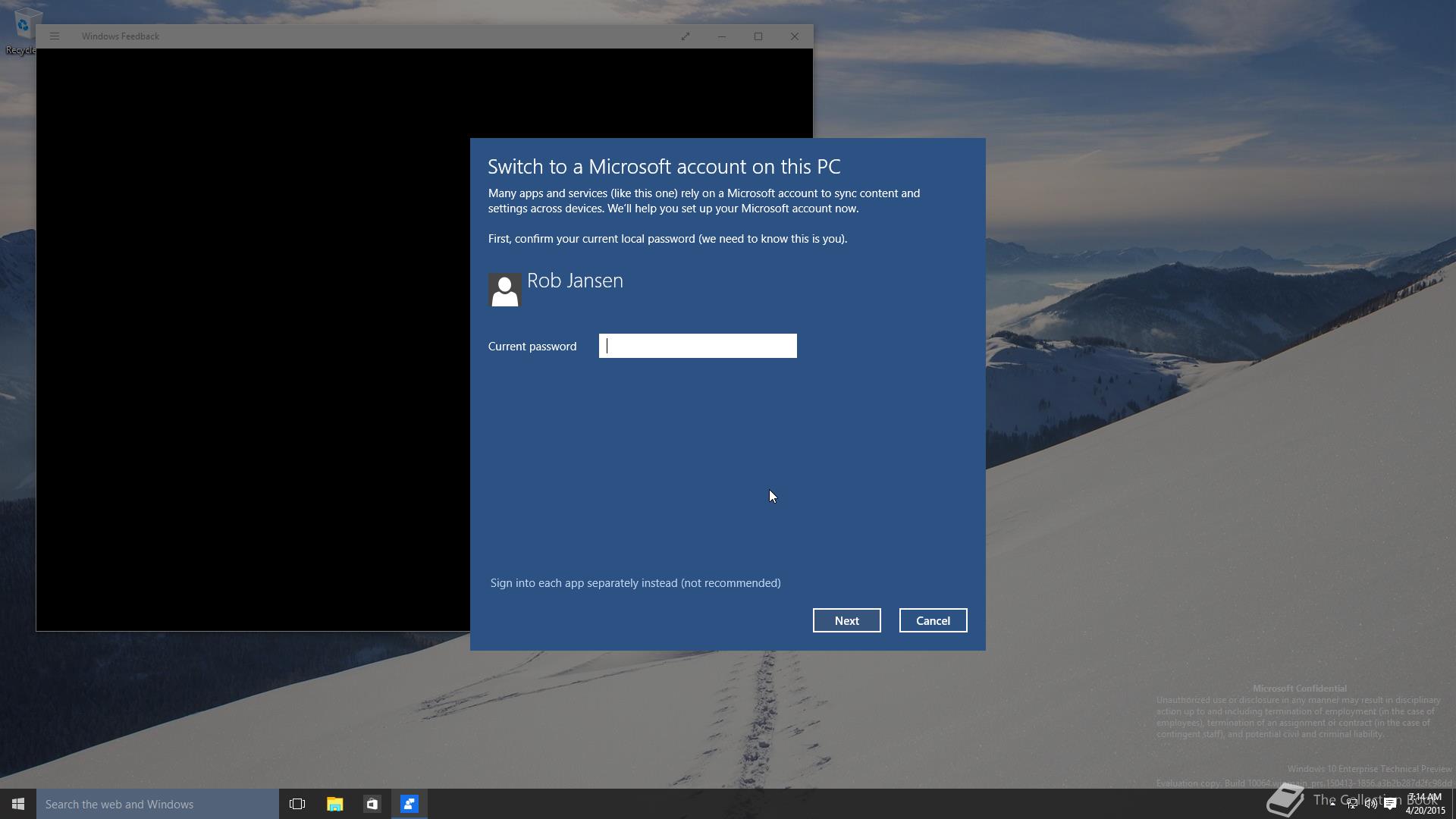Open the Recycle Bin desktop icon

pos(23,30)
